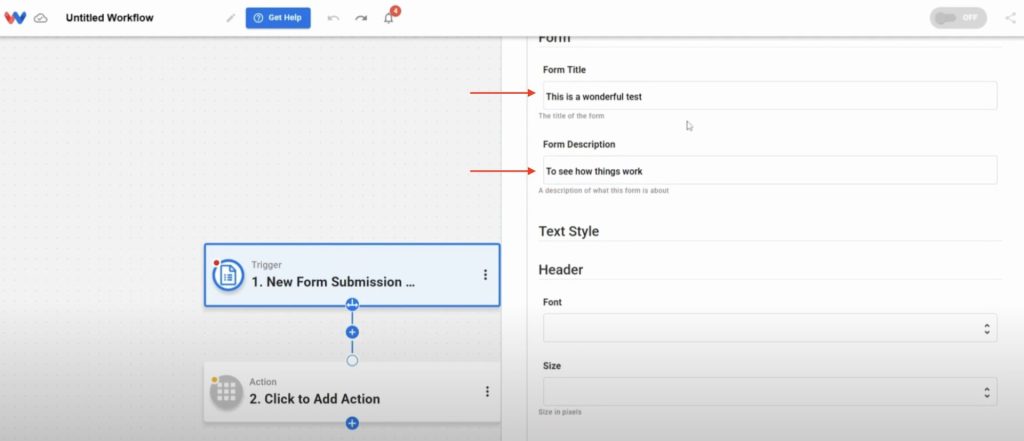1024x441 pixels.
Task: Click the pencil icon to rename workflow
Action: pos(231,18)
